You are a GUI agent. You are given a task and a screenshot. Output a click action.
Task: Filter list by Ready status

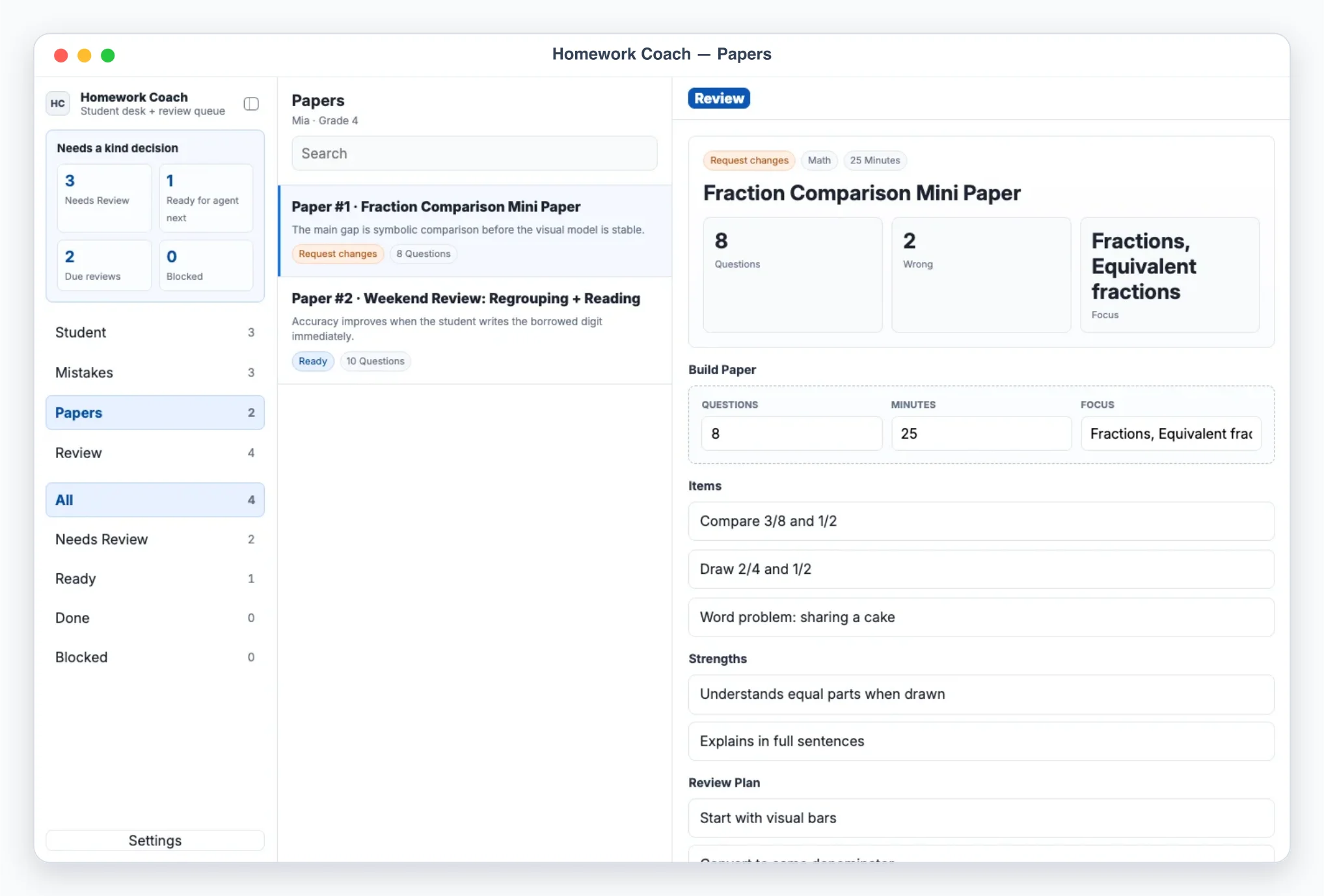coord(155,578)
